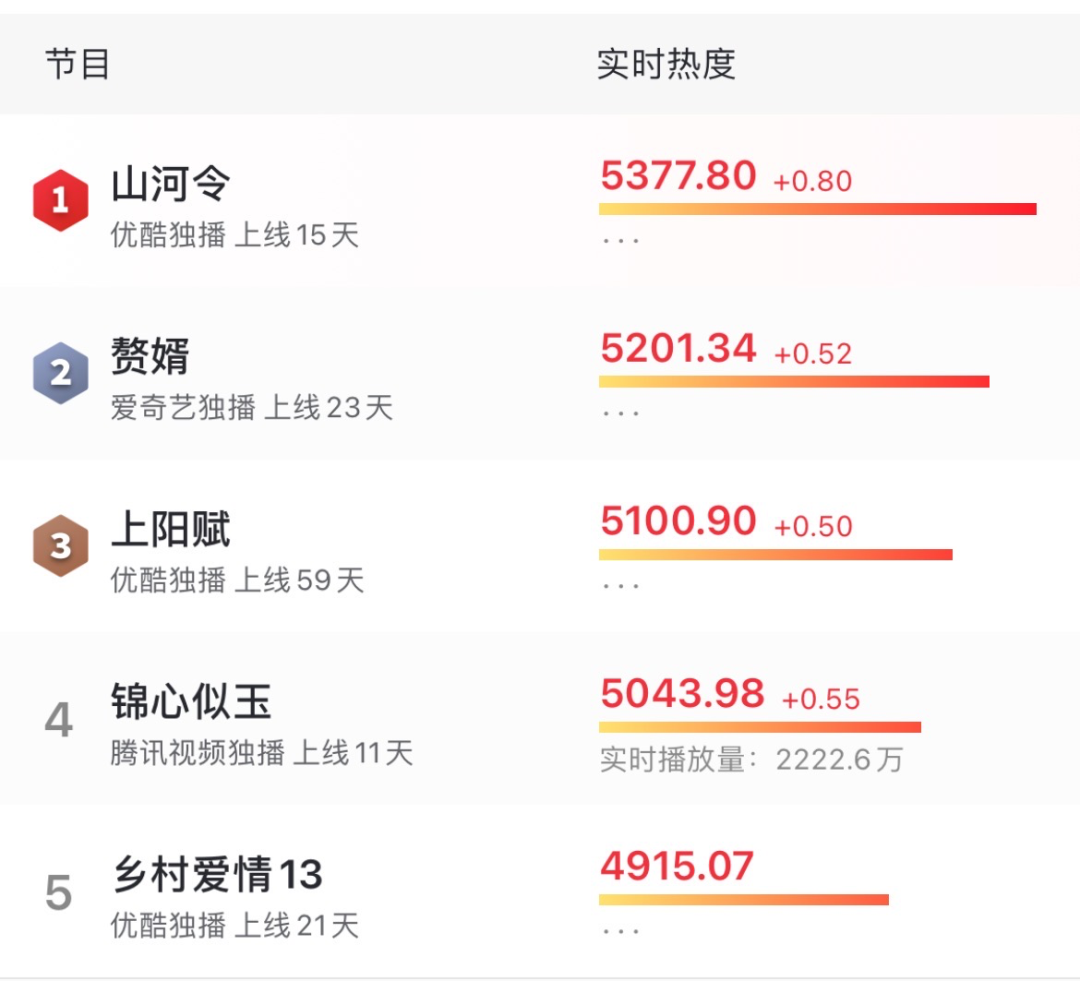The height and width of the screenshot is (981, 1080).
Task: Click the 爱奇艺独播 上线23天 subtitle
Action: [x=251, y=407]
